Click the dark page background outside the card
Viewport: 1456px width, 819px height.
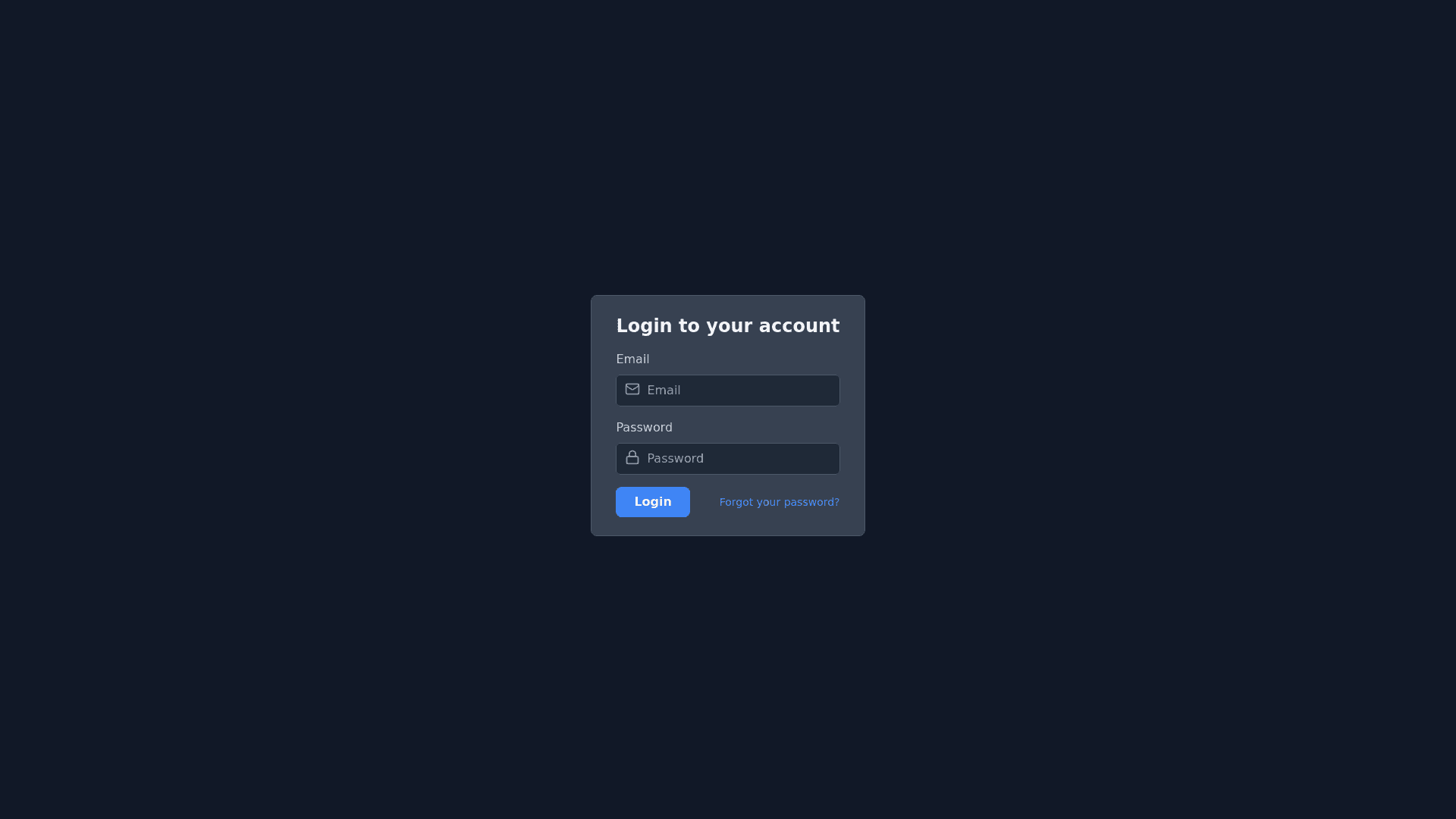303,409
